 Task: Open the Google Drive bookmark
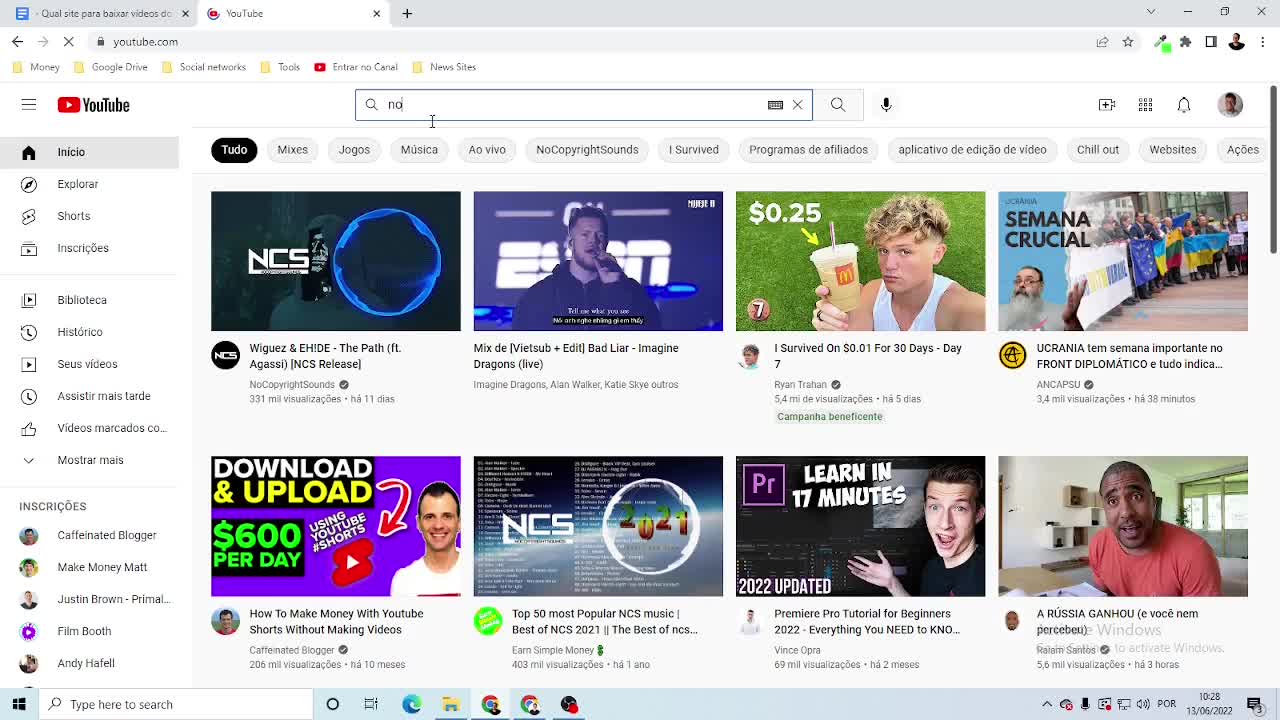pos(110,67)
